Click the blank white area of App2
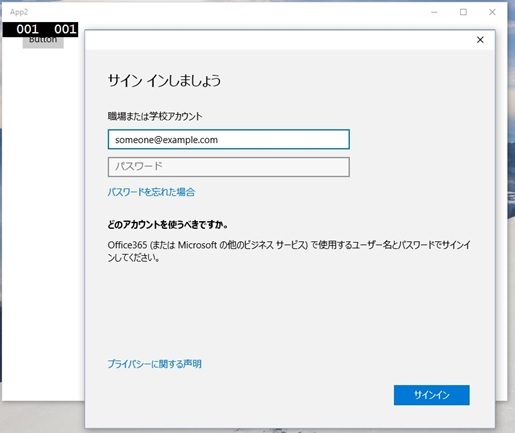The image size is (515, 433). [x=43, y=217]
